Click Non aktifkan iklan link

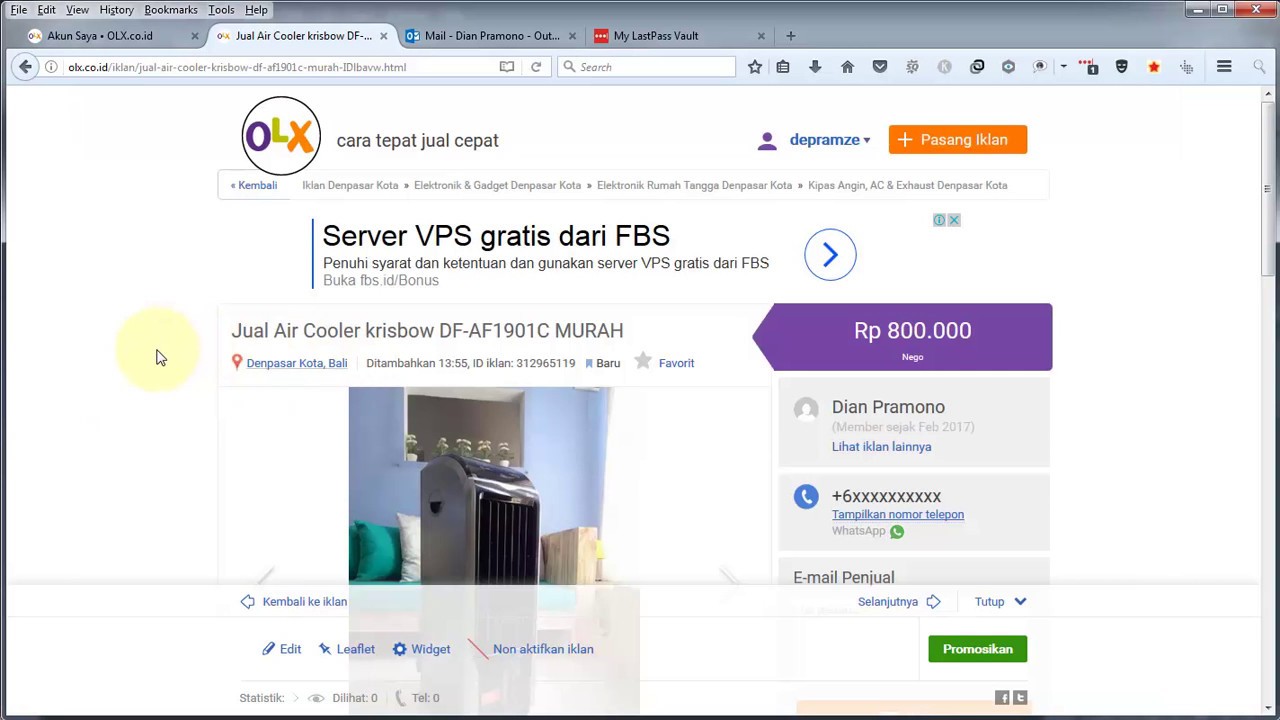[530, 649]
